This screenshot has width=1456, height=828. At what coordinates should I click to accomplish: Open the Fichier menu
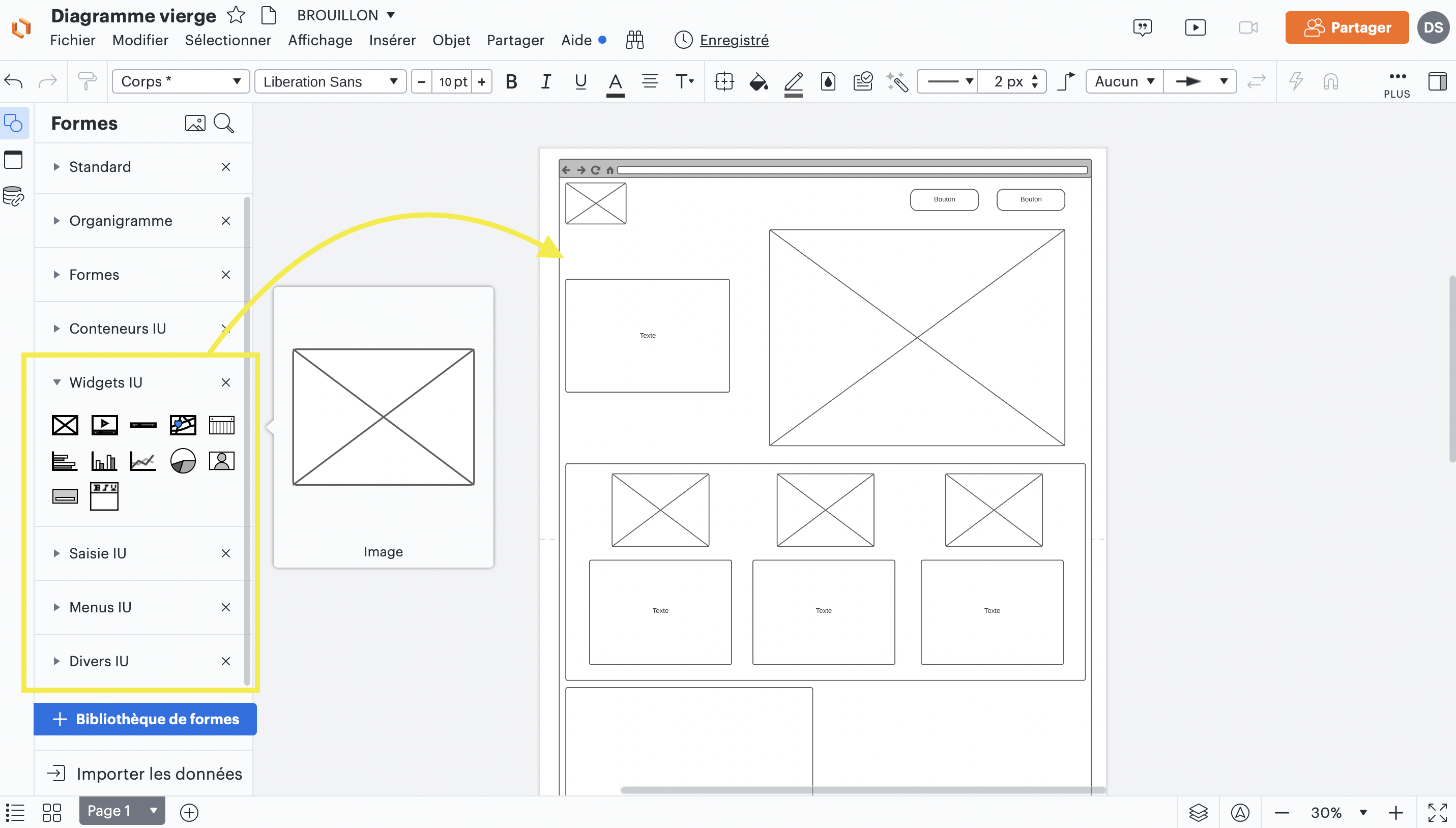pyautogui.click(x=73, y=40)
